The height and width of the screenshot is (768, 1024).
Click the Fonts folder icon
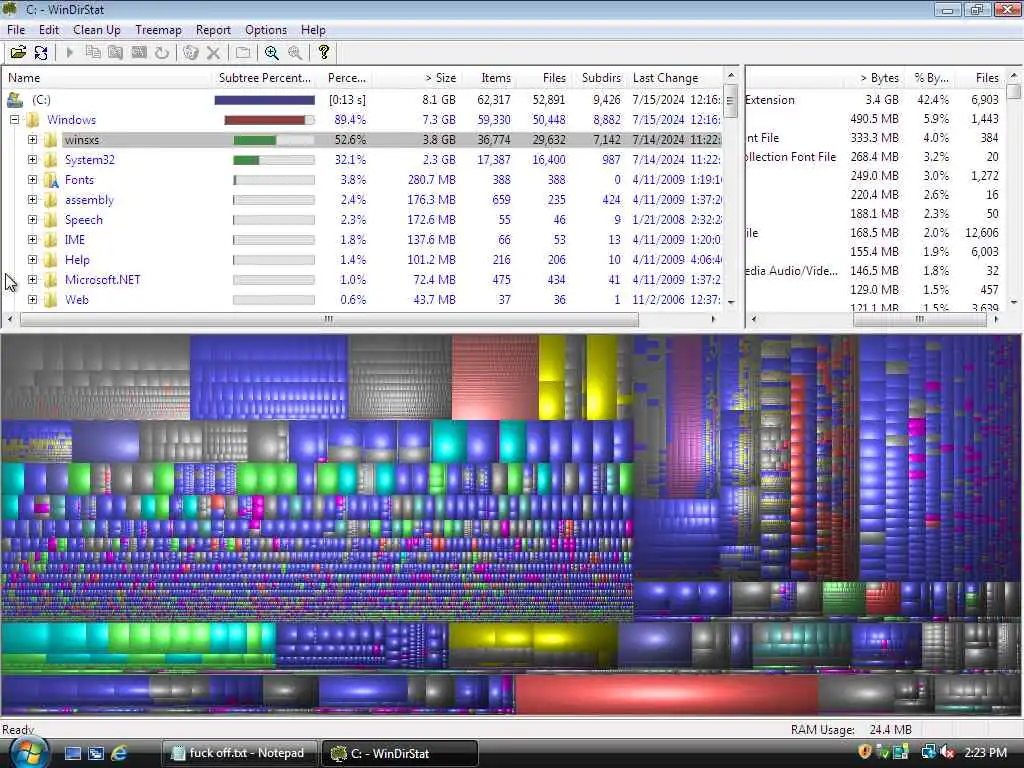click(x=51, y=180)
